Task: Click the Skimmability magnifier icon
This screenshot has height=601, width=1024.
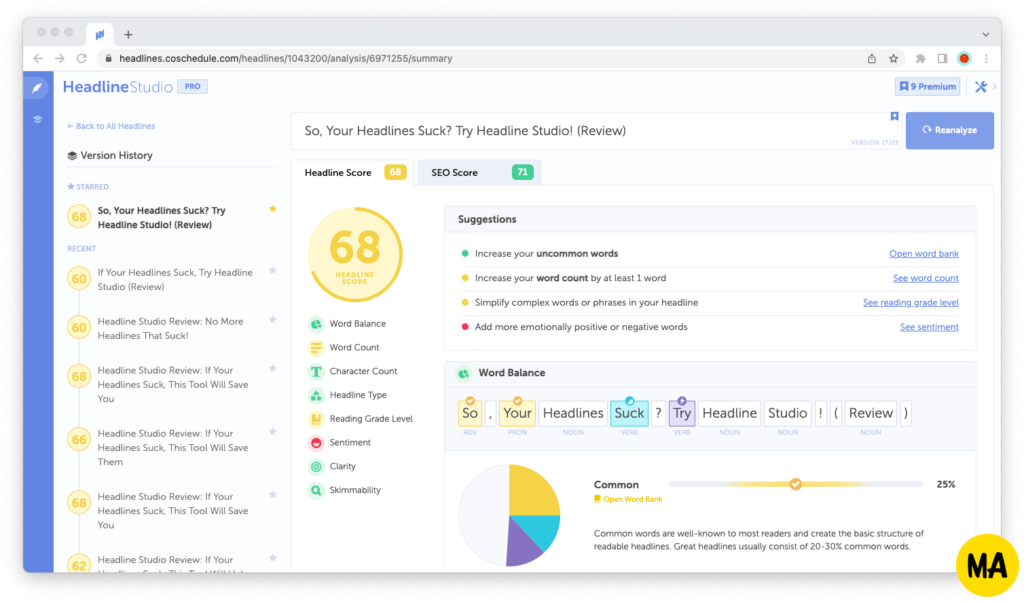Action: [x=316, y=490]
